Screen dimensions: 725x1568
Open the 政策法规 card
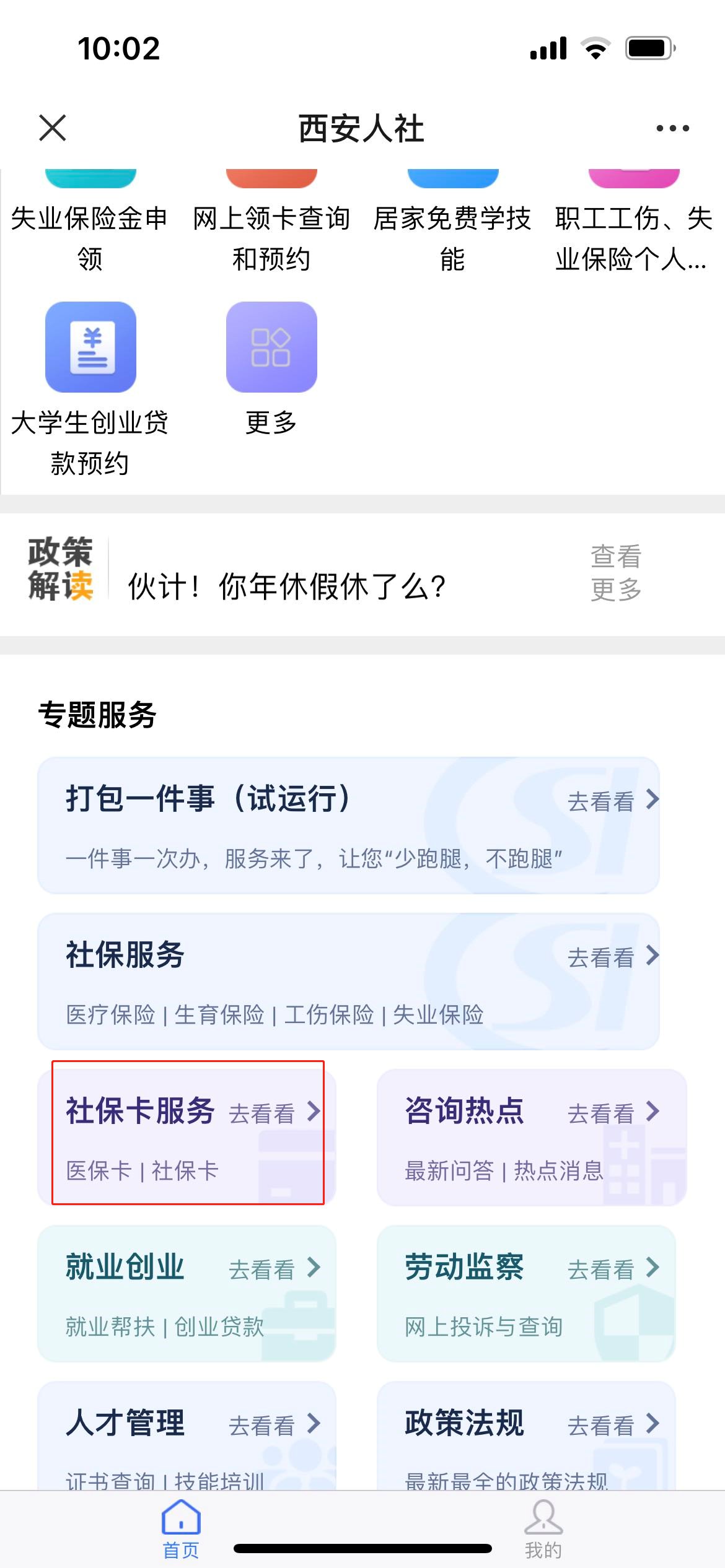[526, 1437]
